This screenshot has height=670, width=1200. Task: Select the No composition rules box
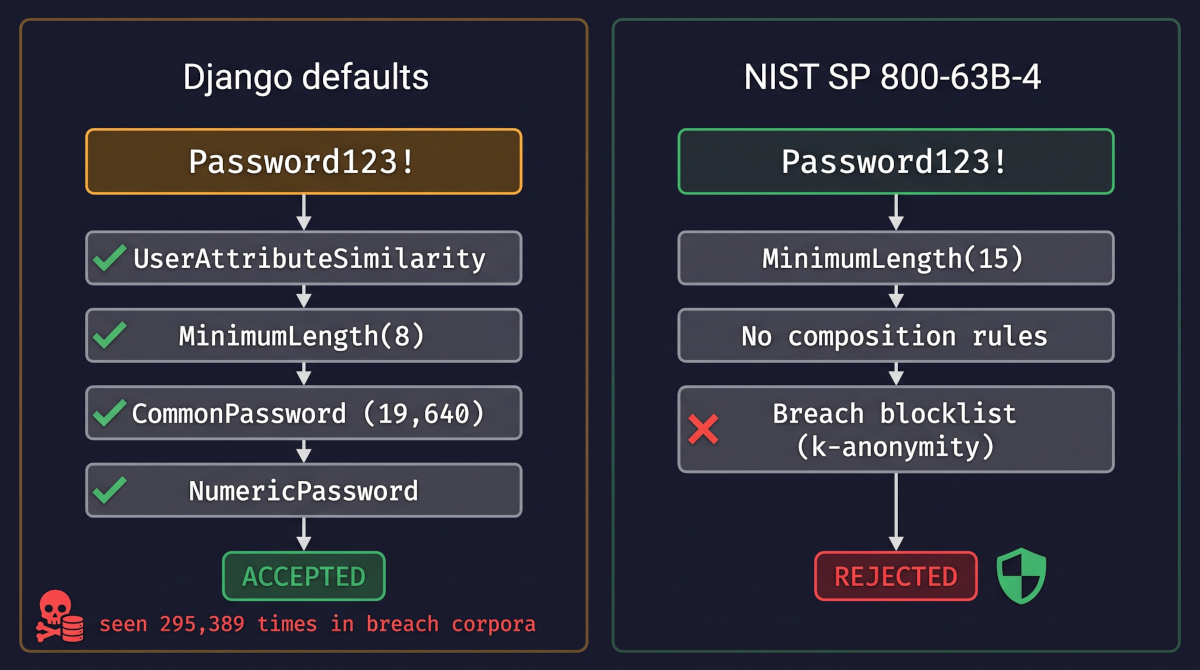click(896, 335)
